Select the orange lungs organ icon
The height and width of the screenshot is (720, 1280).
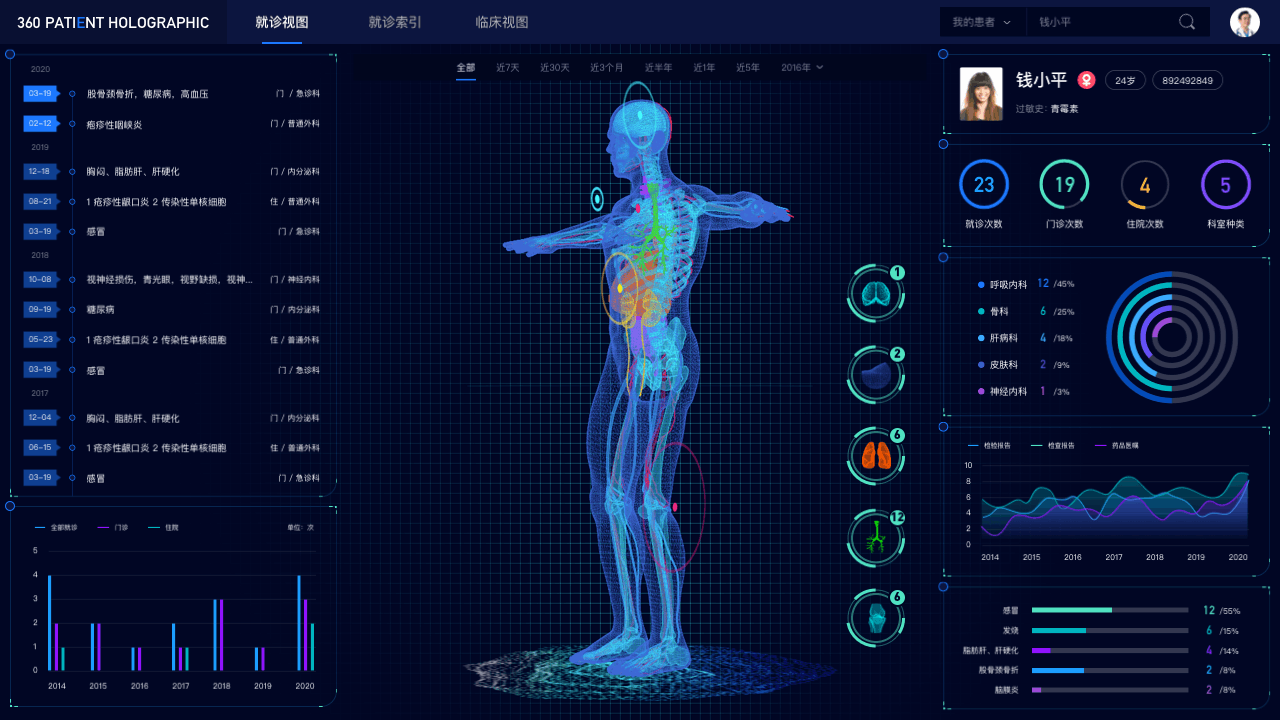pyautogui.click(x=875, y=456)
